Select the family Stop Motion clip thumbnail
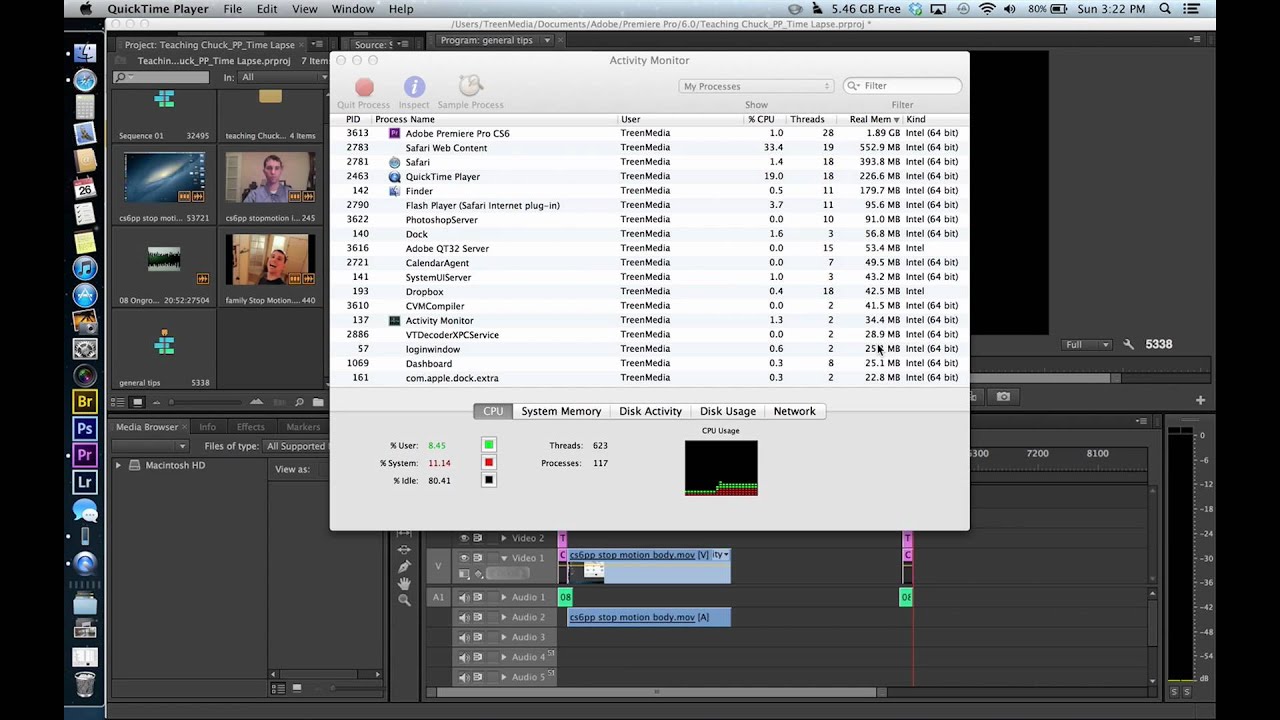Image resolution: width=1280 pixels, height=720 pixels. (x=270, y=260)
